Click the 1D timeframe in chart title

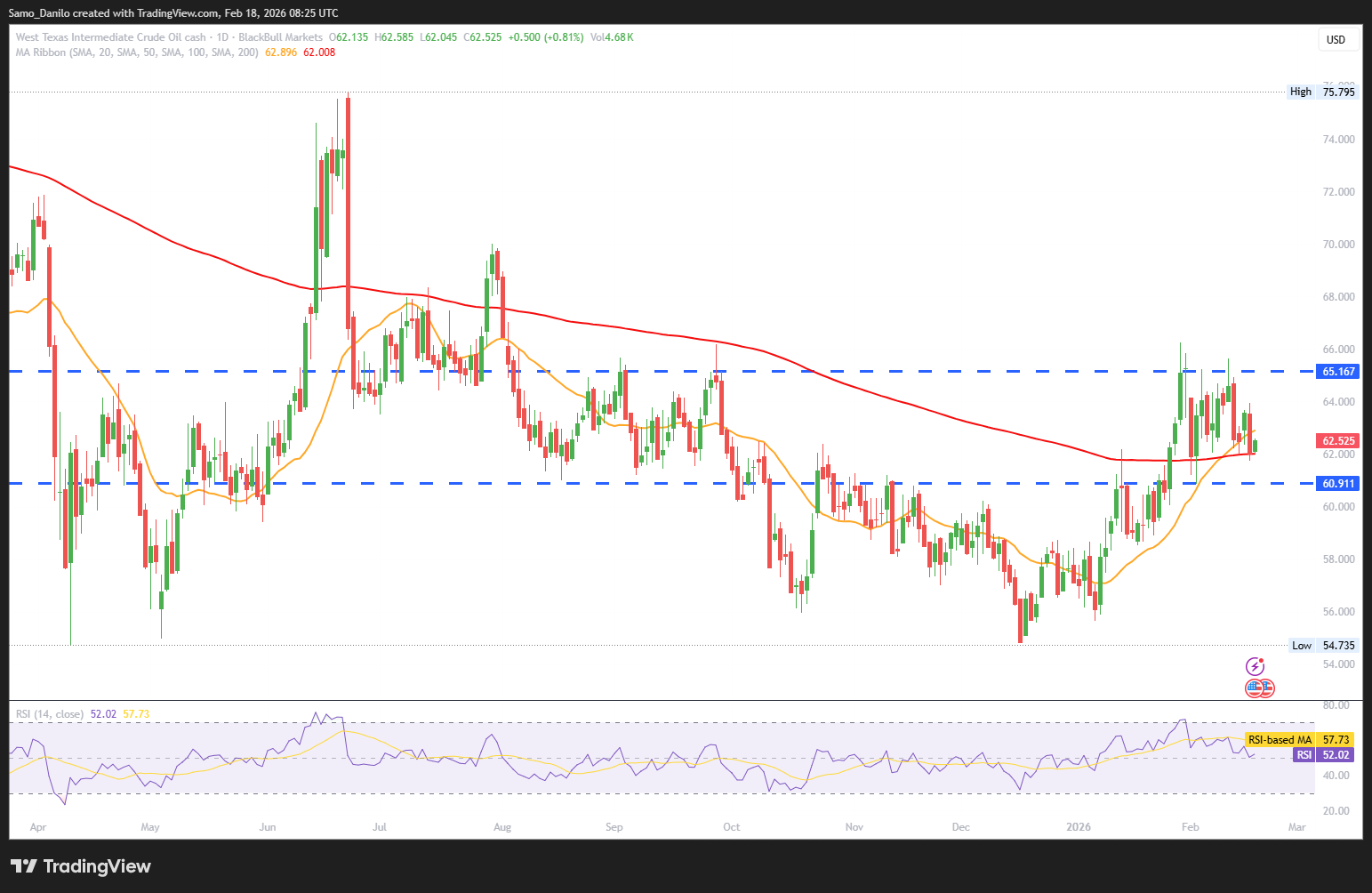coord(222,37)
